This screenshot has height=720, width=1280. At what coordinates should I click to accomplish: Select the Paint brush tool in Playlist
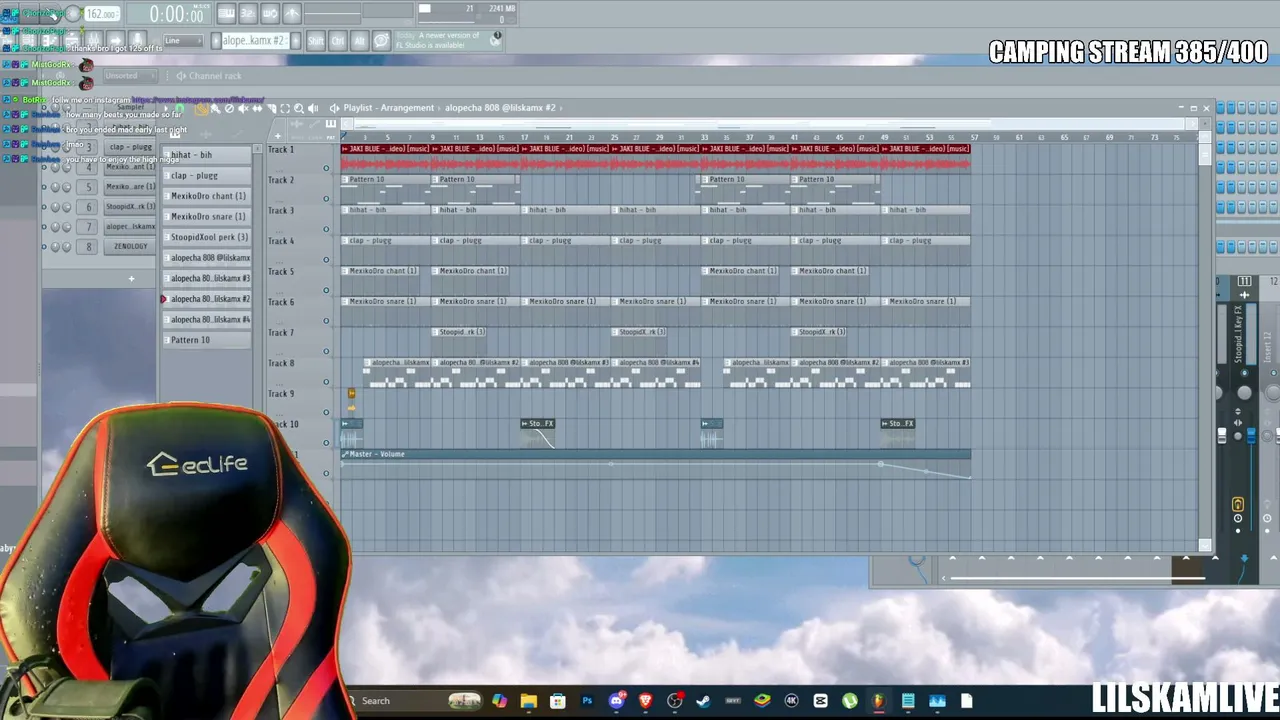tap(215, 108)
